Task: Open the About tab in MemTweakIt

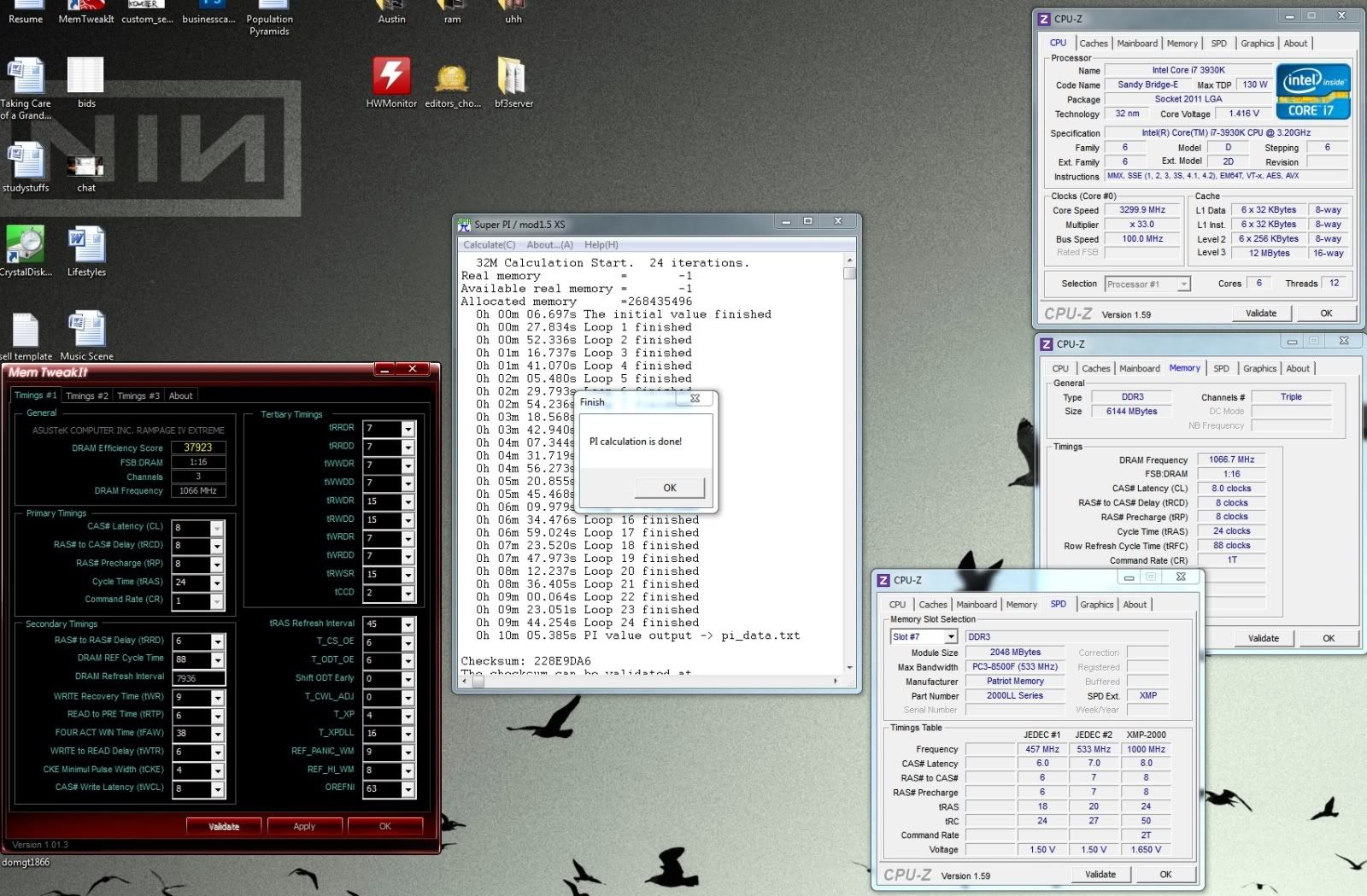Action: 181,395
